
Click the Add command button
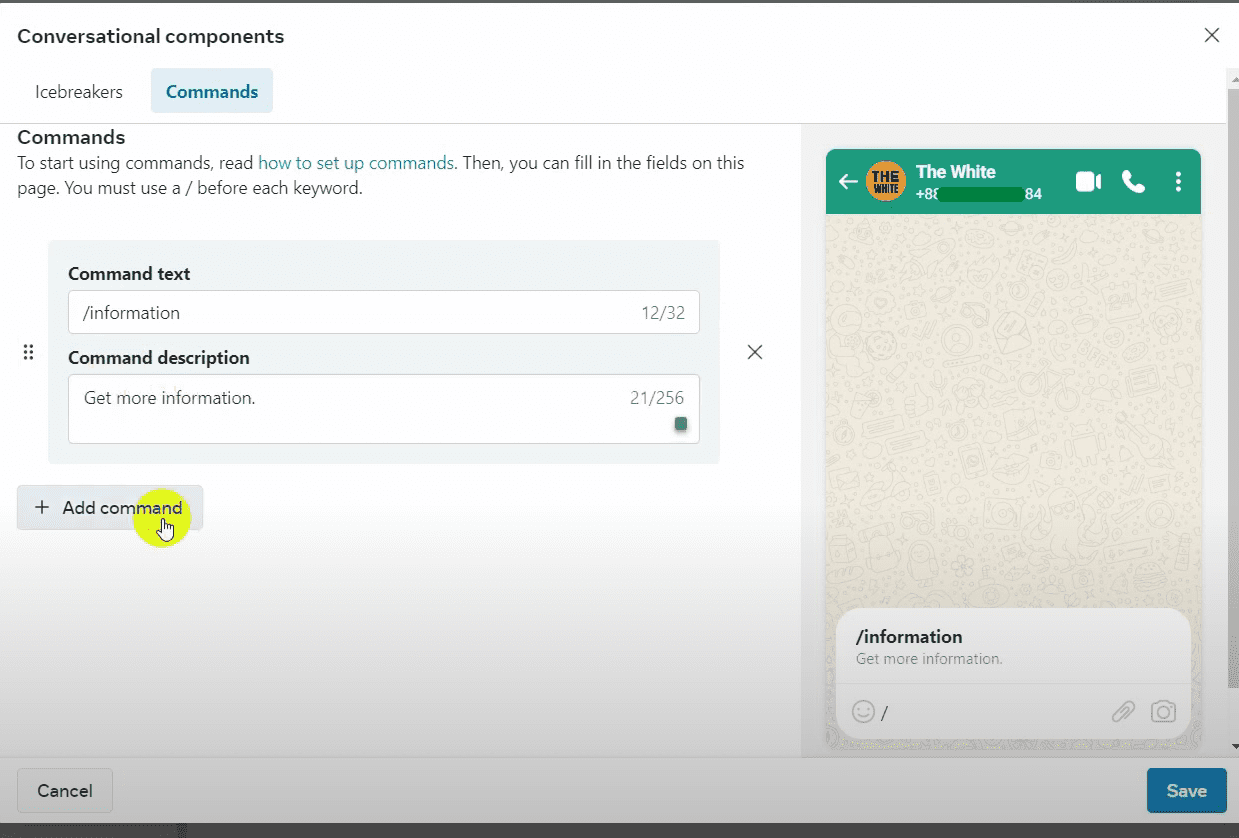pos(110,508)
